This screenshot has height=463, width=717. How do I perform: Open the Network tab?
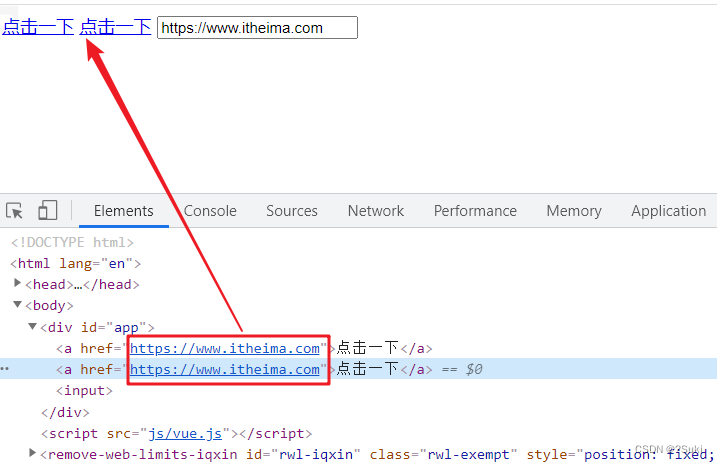pyautogui.click(x=376, y=211)
